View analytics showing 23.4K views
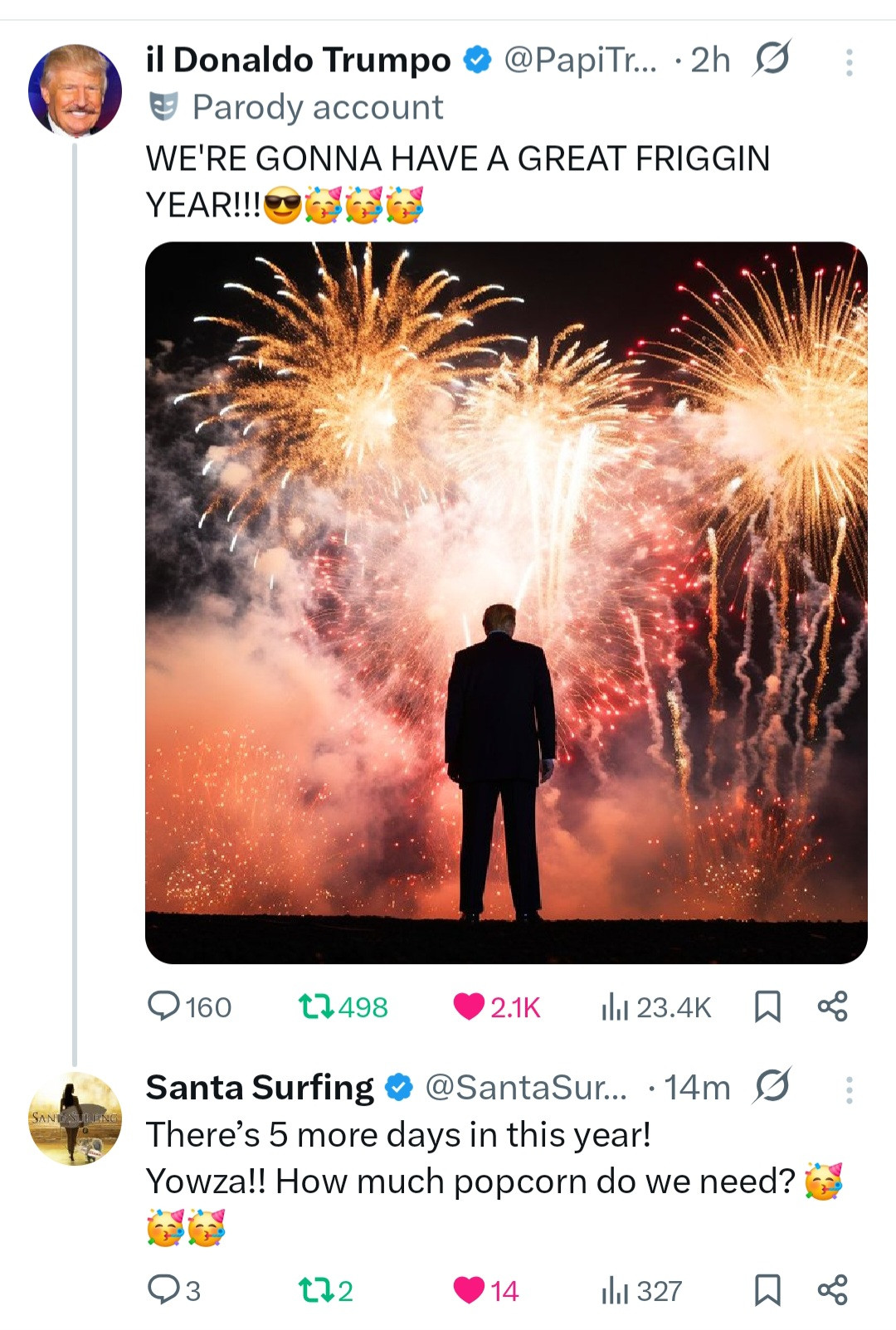 614,1006
